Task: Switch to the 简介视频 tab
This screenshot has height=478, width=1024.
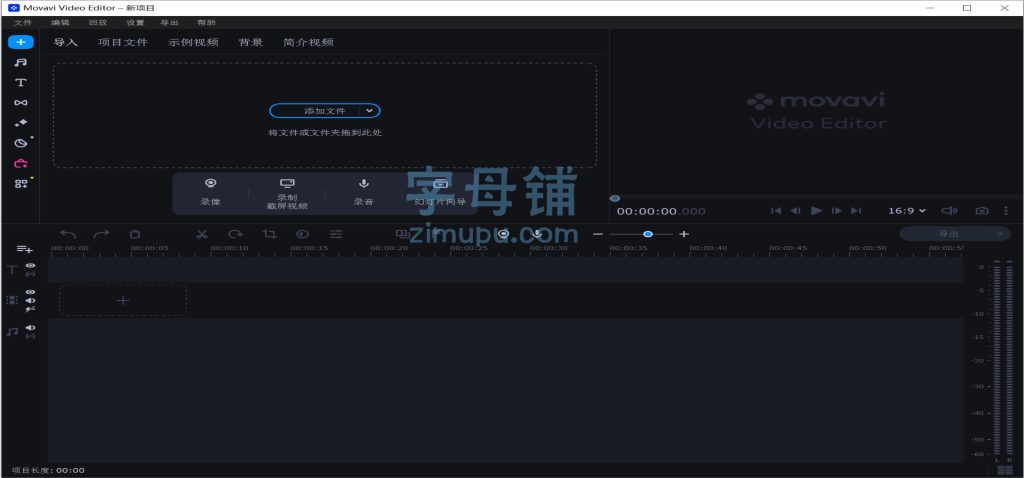Action: 308,42
